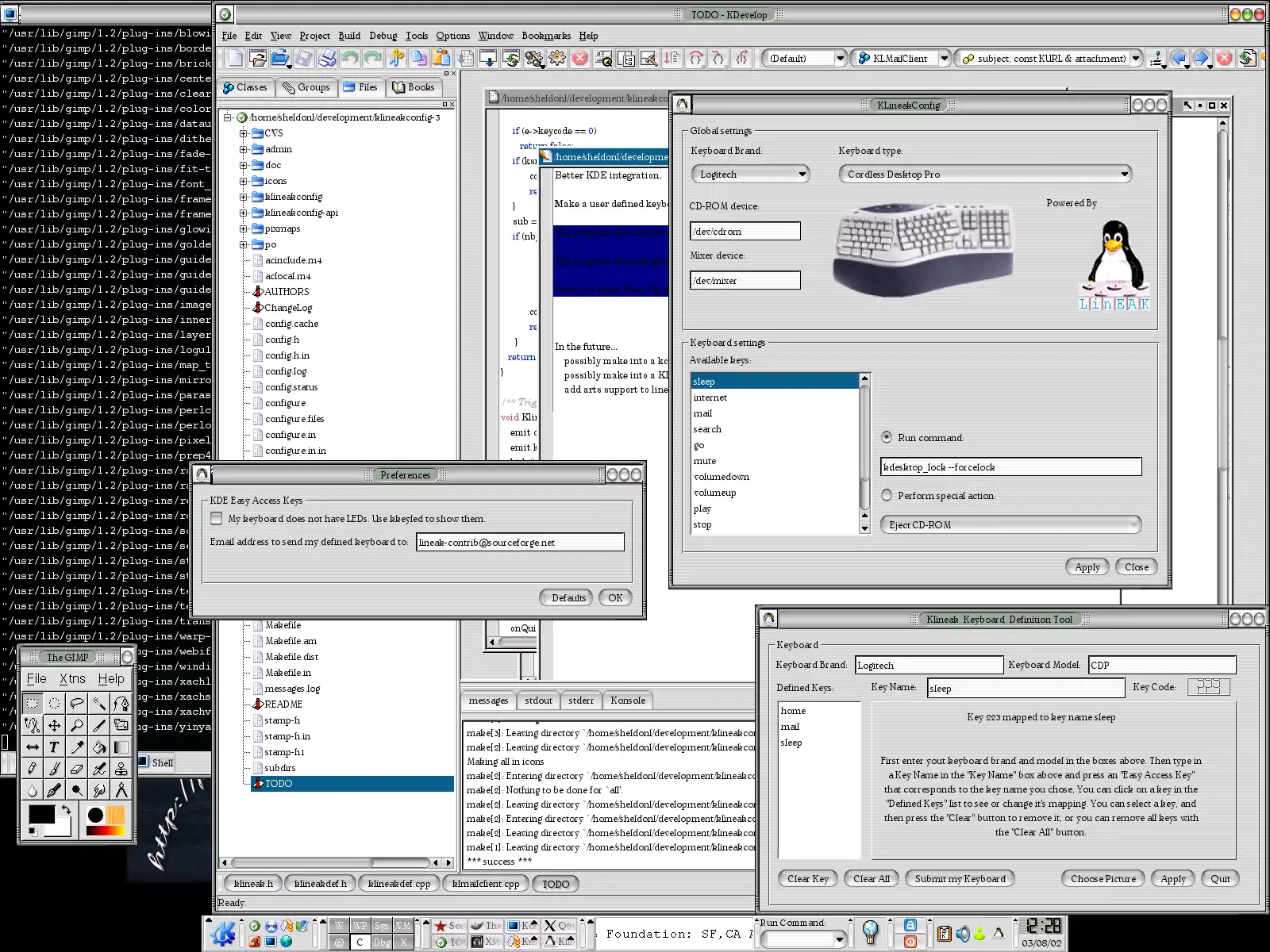Click the Key Name field containing sleep
The image size is (1270, 952).
[x=1026, y=688]
